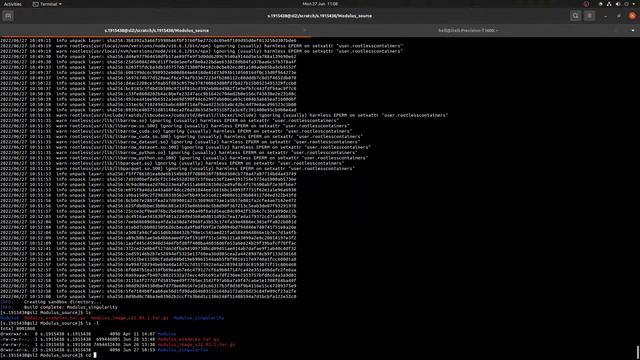Click the warn line for libparquet.so.500
This screenshot has width=640, height=360.
click(x=177, y=169)
